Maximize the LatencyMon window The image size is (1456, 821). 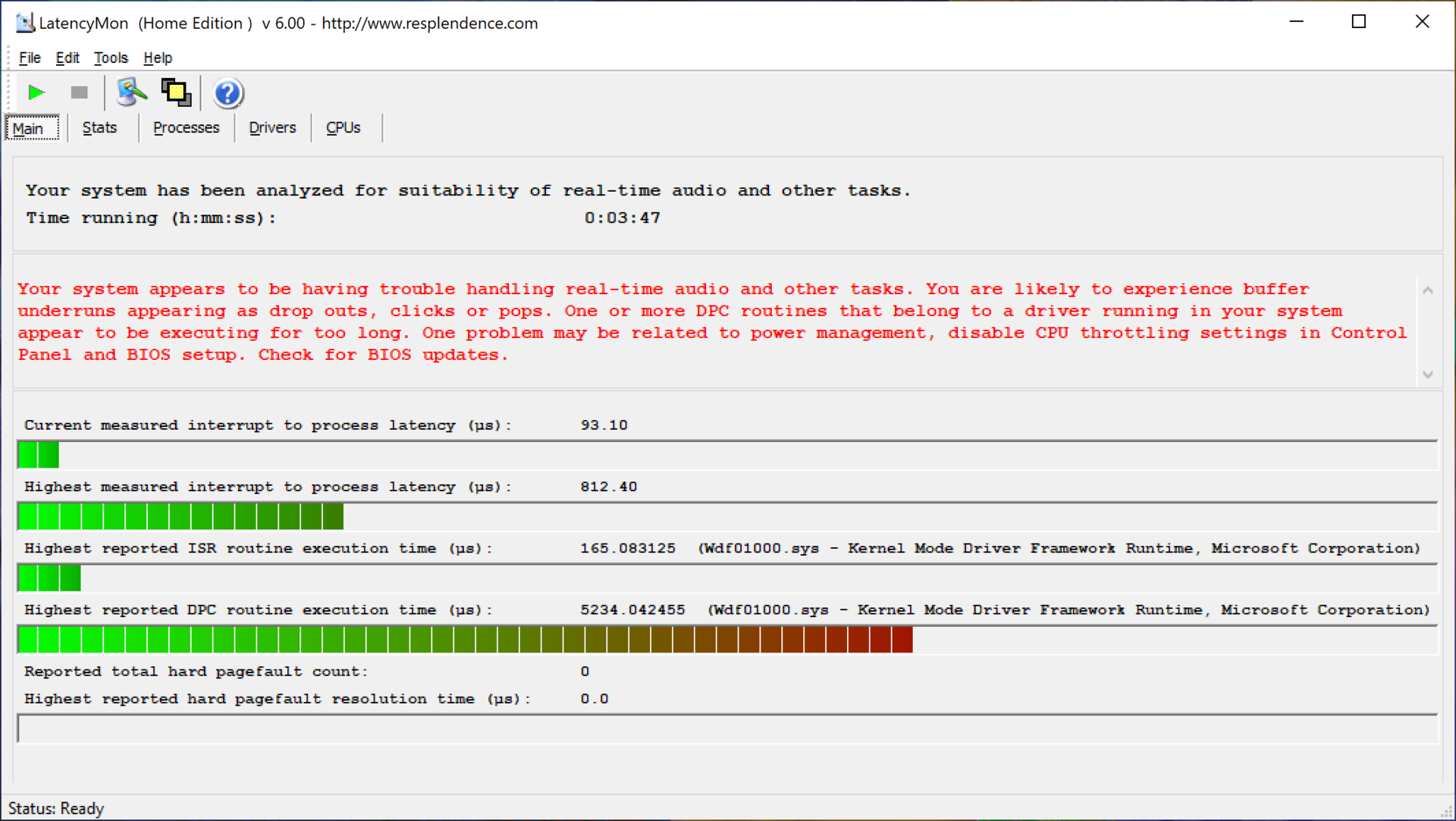pyautogui.click(x=1358, y=22)
